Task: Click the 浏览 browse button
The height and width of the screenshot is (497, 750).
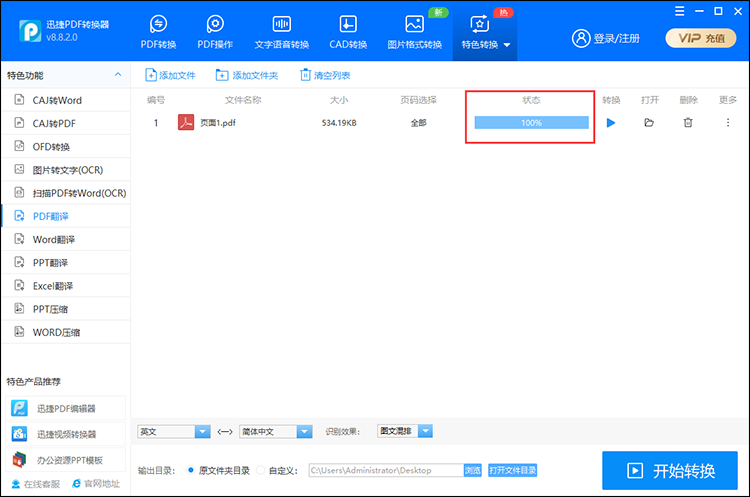Action: 473,470
